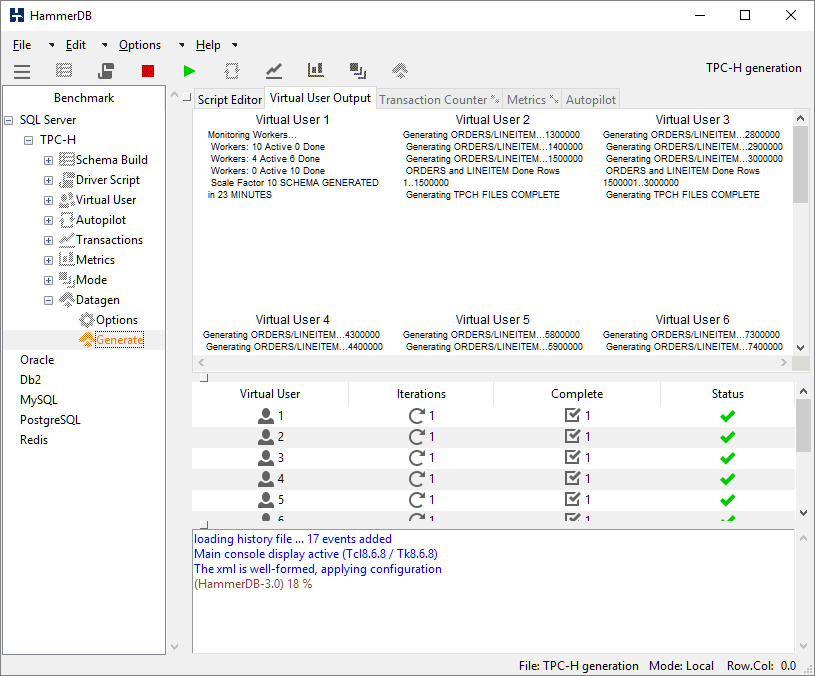Collapse the TPC-H tree node
This screenshot has height=676, width=815.
[x=29, y=140]
